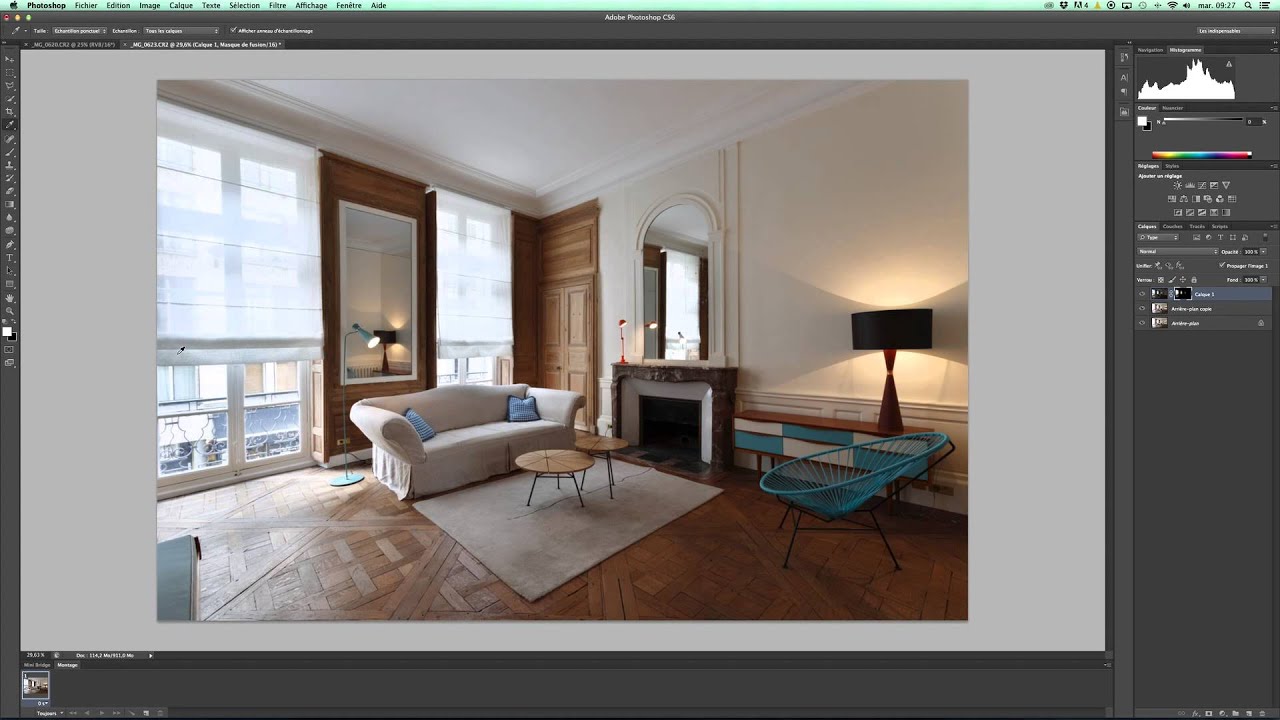The width and height of the screenshot is (1280, 720).
Task: Open the blend mode Normal dropdown
Action: 1178,252
